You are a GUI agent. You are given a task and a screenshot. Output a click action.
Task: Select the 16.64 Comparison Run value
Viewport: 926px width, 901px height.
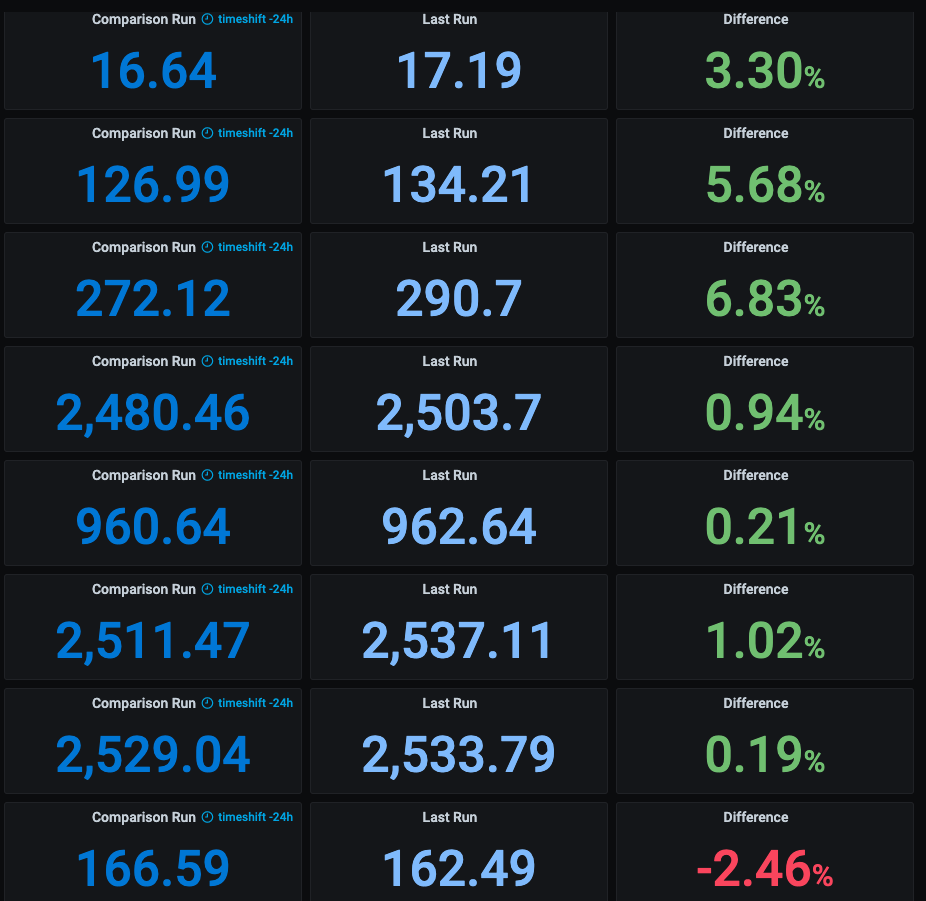(154, 71)
